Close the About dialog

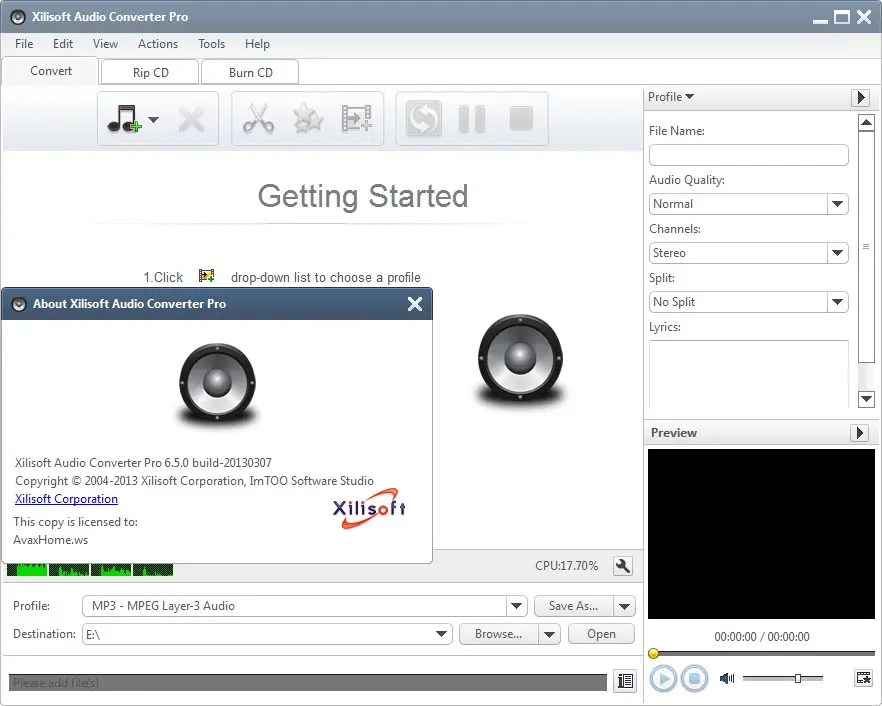point(415,304)
